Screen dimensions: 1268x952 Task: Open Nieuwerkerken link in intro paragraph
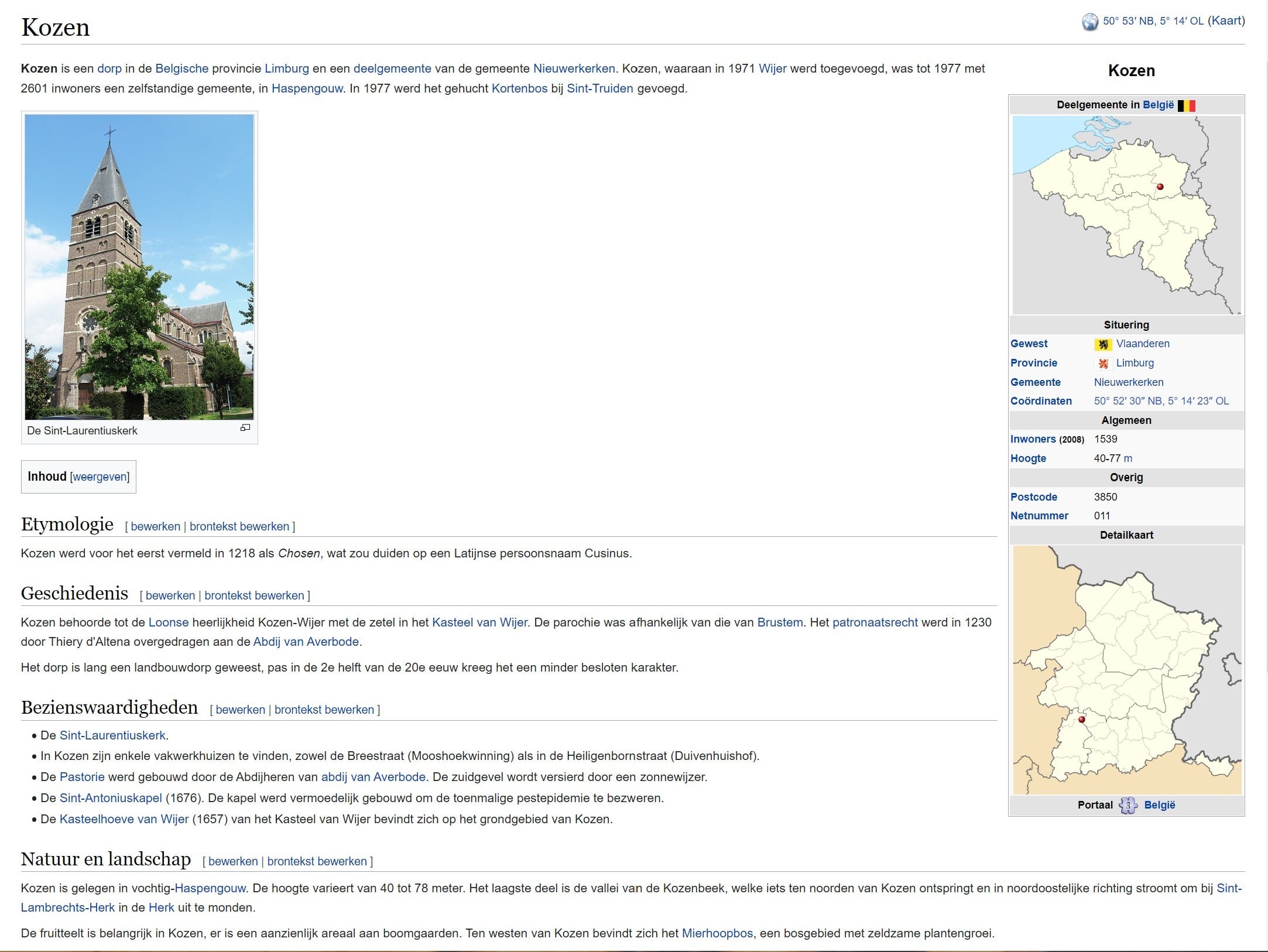pos(574,69)
